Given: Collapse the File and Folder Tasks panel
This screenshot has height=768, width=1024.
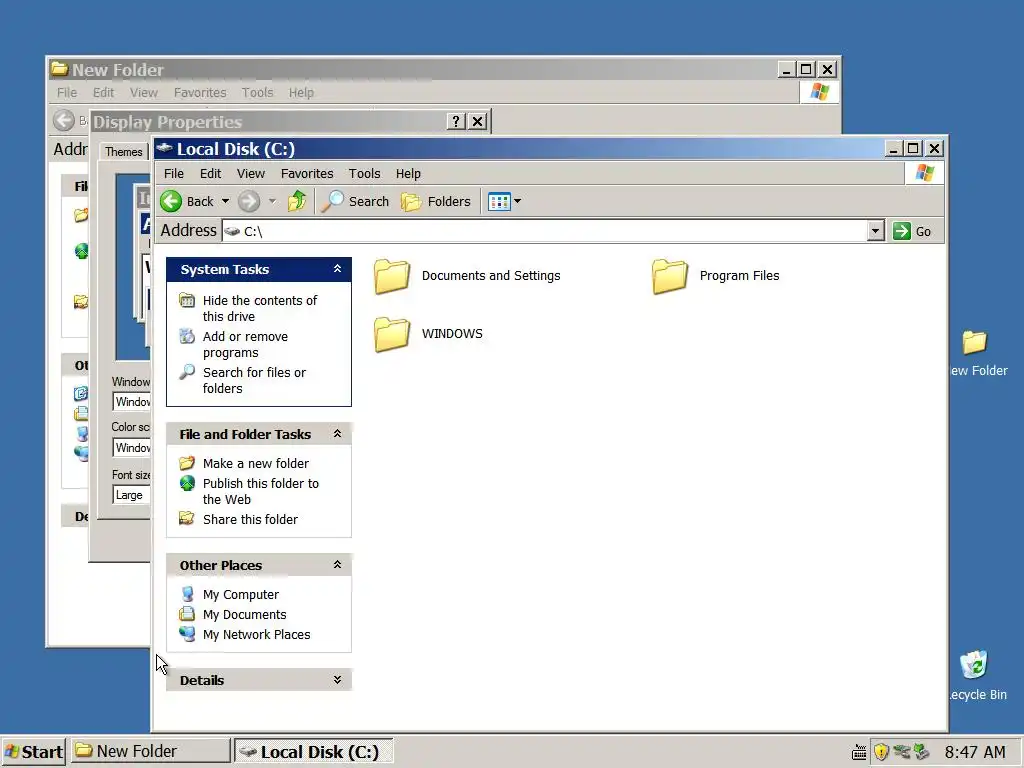Looking at the screenshot, I should click(x=338, y=434).
